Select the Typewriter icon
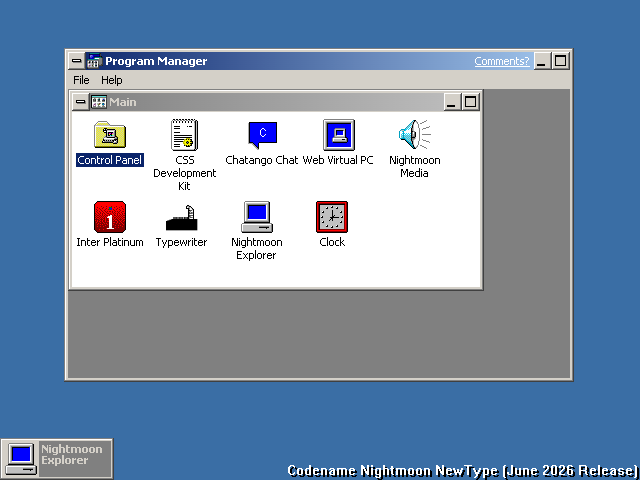The width and height of the screenshot is (640, 480). point(182,218)
